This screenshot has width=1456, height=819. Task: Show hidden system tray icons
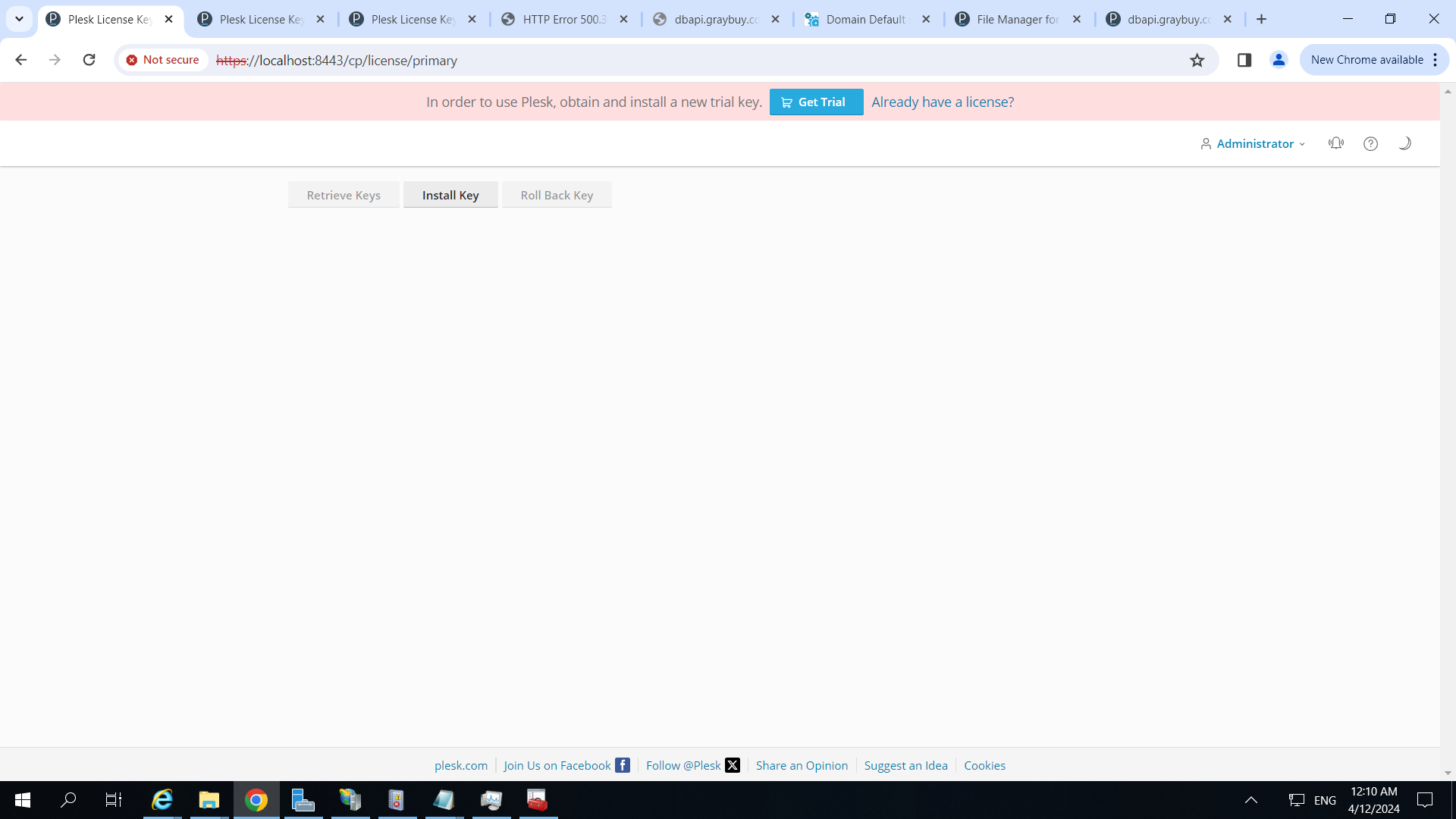click(1251, 800)
